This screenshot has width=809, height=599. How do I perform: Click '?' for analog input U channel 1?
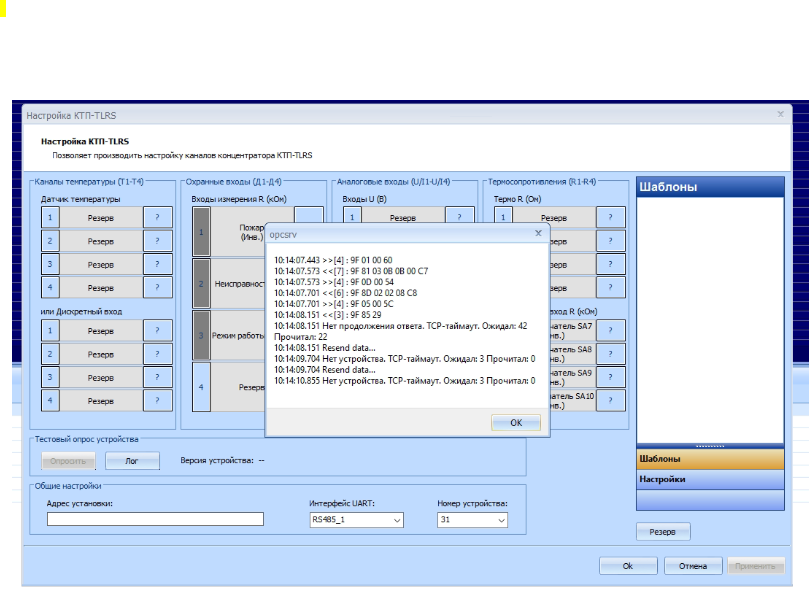pyautogui.click(x=459, y=216)
